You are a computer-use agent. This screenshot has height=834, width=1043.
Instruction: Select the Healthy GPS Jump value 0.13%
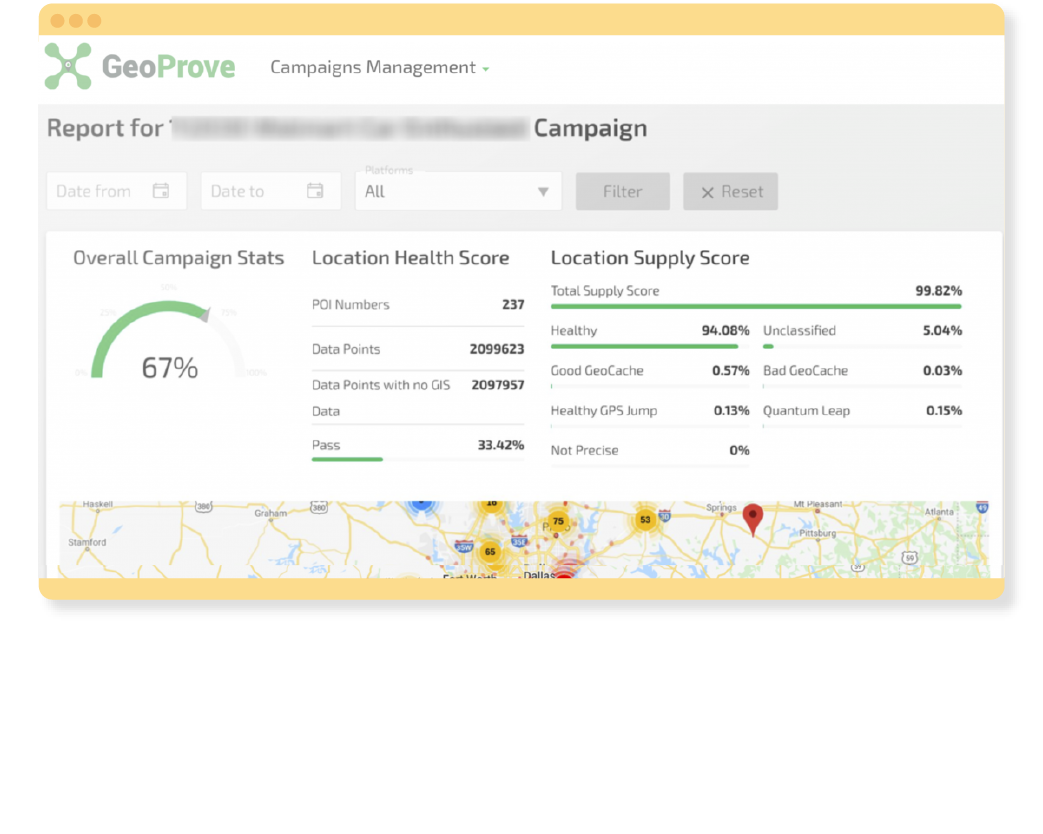pyautogui.click(x=732, y=410)
